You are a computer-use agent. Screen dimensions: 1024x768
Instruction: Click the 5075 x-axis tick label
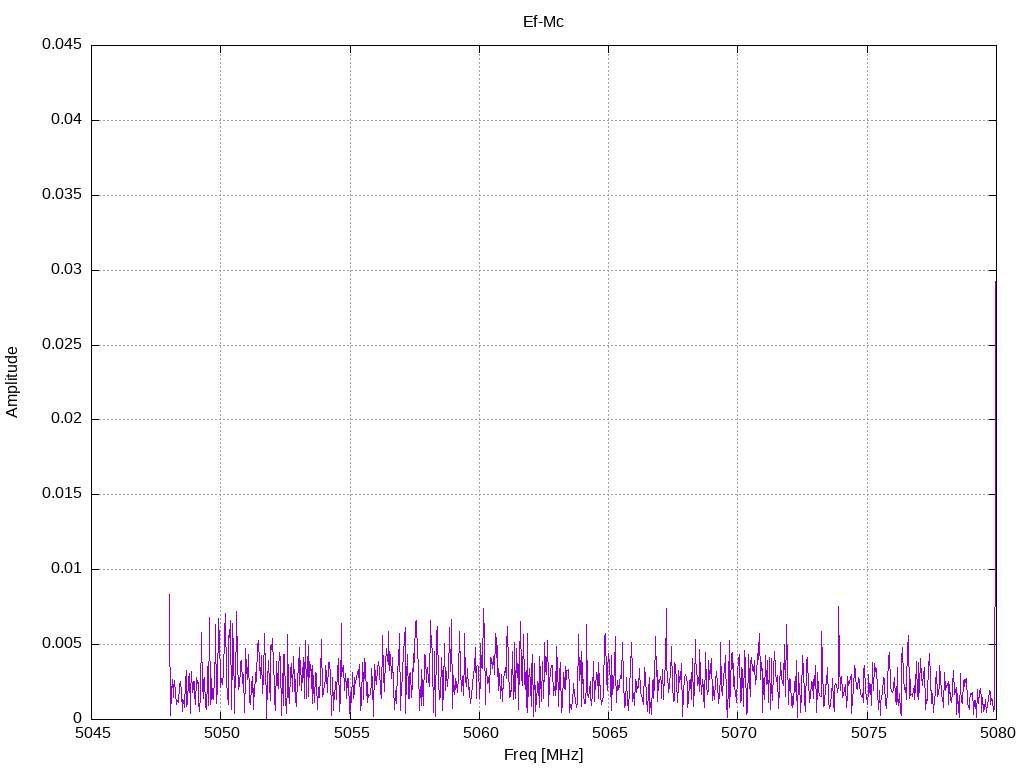coord(867,734)
